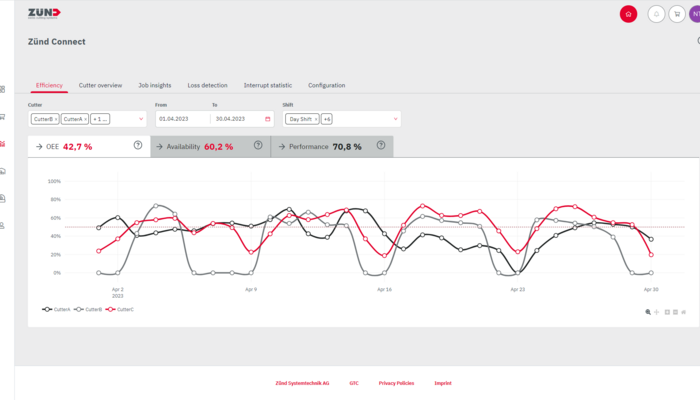Image resolution: width=700 pixels, height=400 pixels.
Task: Show the '+1 ...' additional cutters chip
Action: point(100,119)
